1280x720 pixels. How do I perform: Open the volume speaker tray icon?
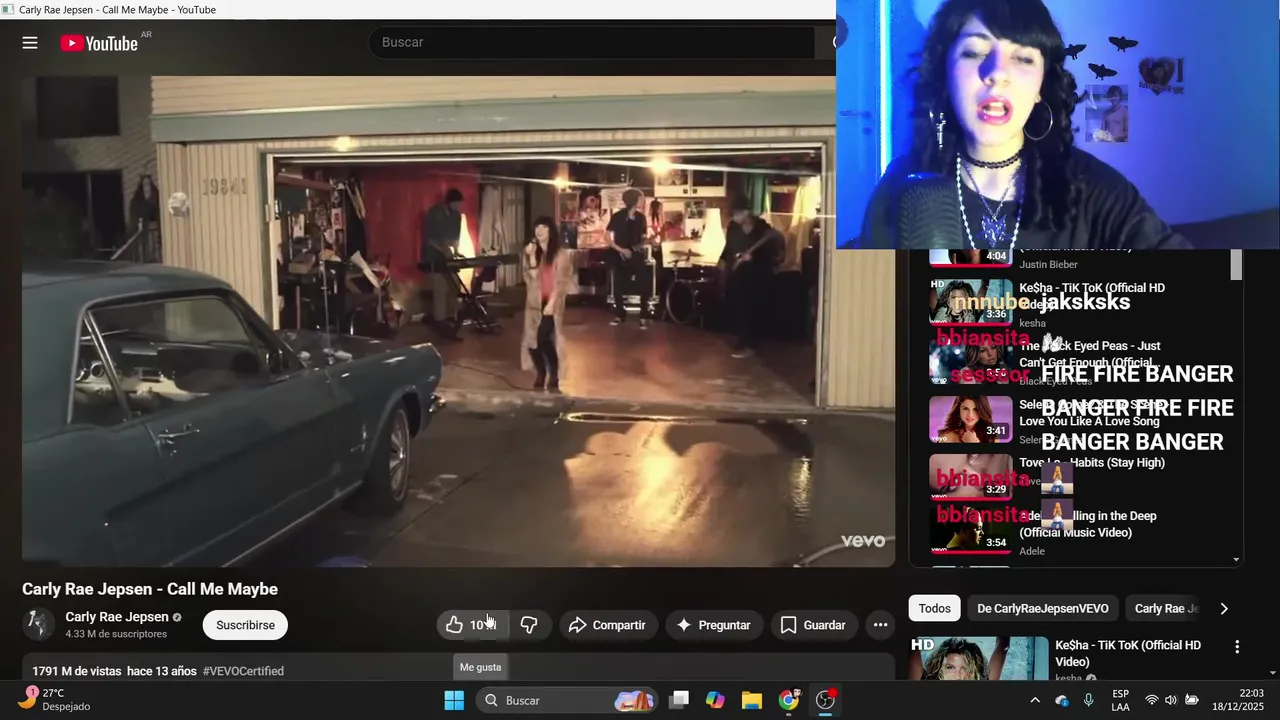(x=1170, y=700)
